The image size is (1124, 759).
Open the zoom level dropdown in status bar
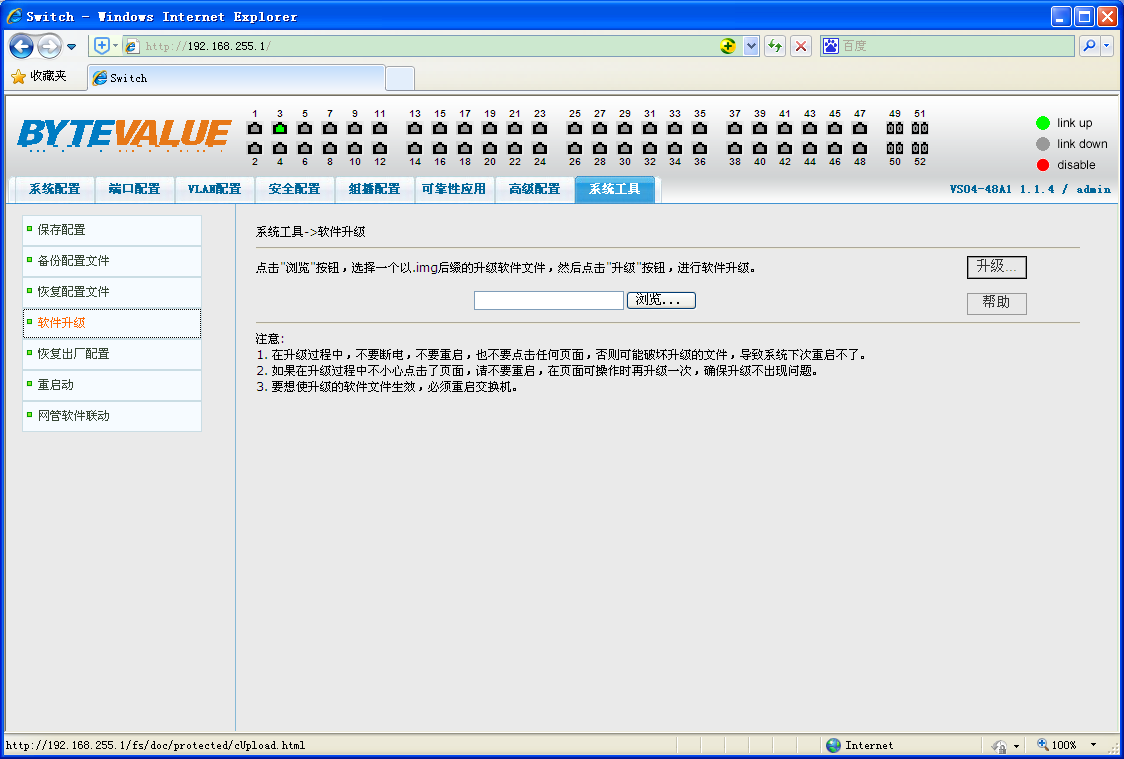[1093, 745]
